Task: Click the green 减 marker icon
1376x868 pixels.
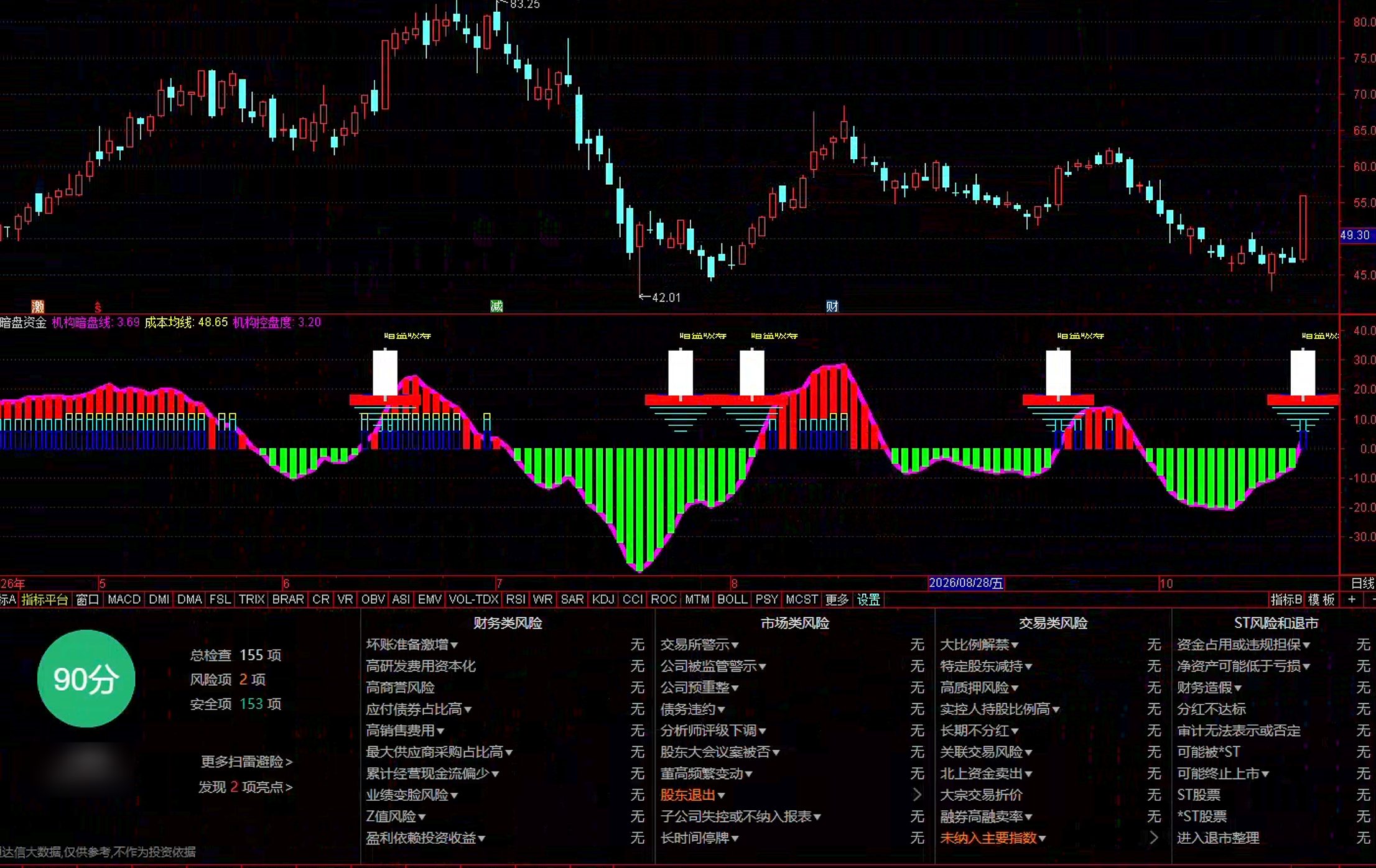Action: [x=496, y=306]
